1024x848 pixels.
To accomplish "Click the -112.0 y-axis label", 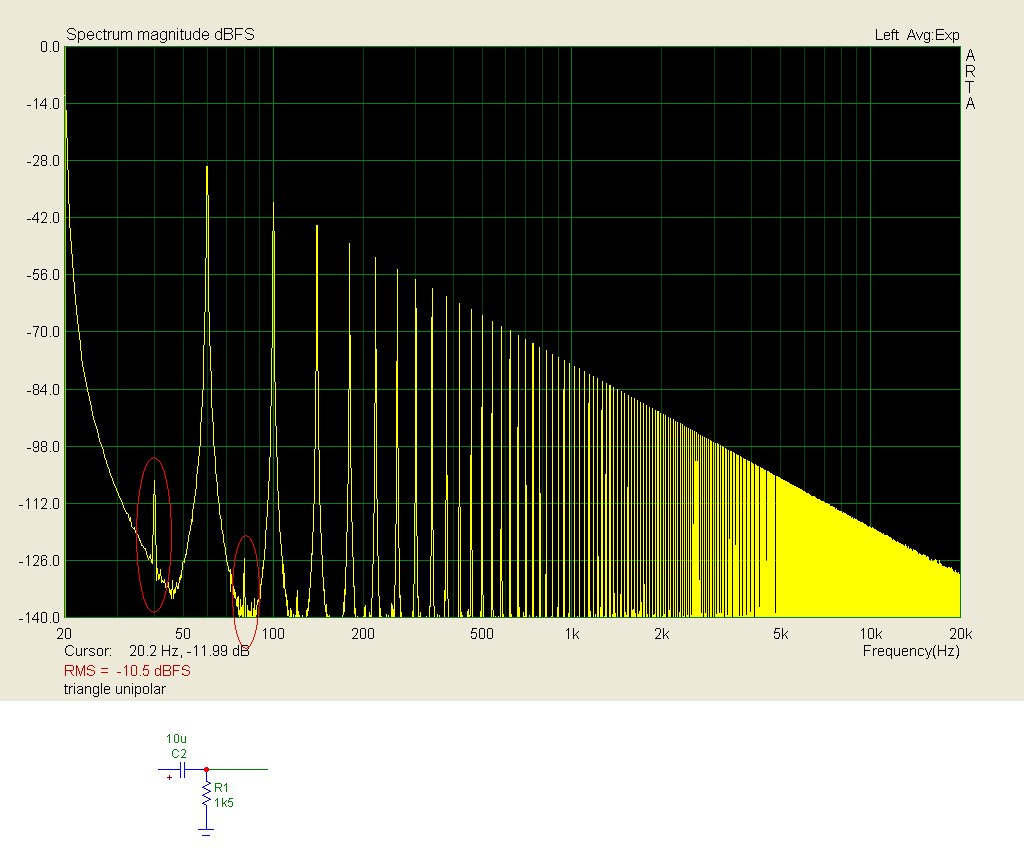I will [x=40, y=504].
